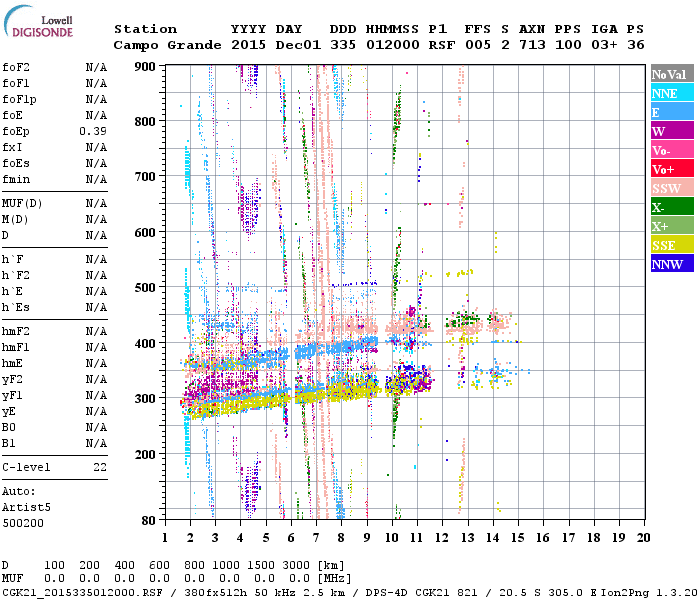The height and width of the screenshot is (600, 700).
Task: Click the foEs parameter label
Action: (x=16, y=163)
